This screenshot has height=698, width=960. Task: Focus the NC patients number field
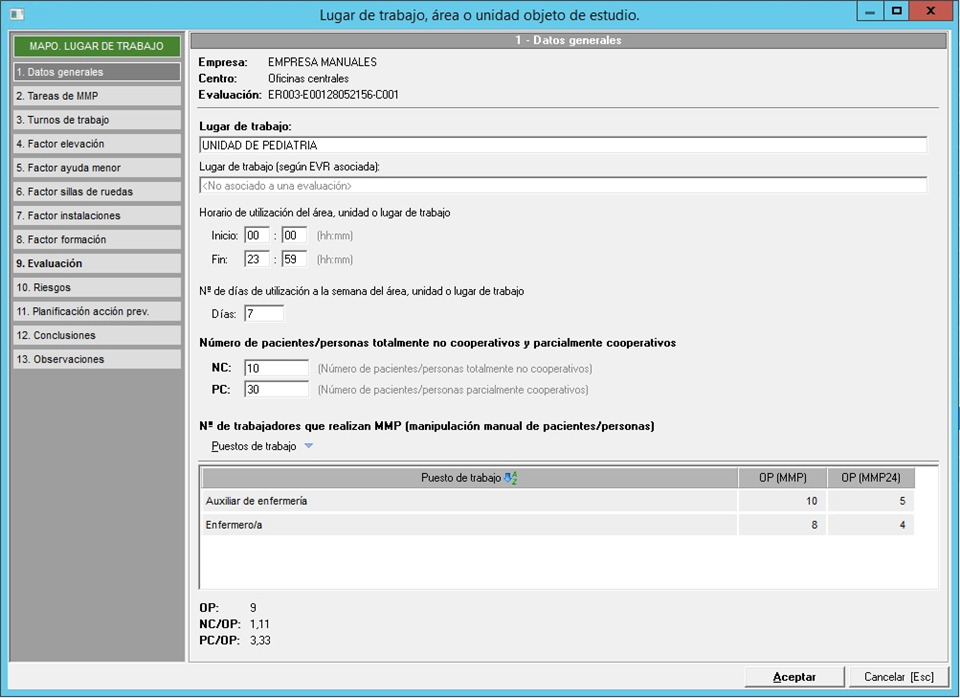tap(277, 368)
